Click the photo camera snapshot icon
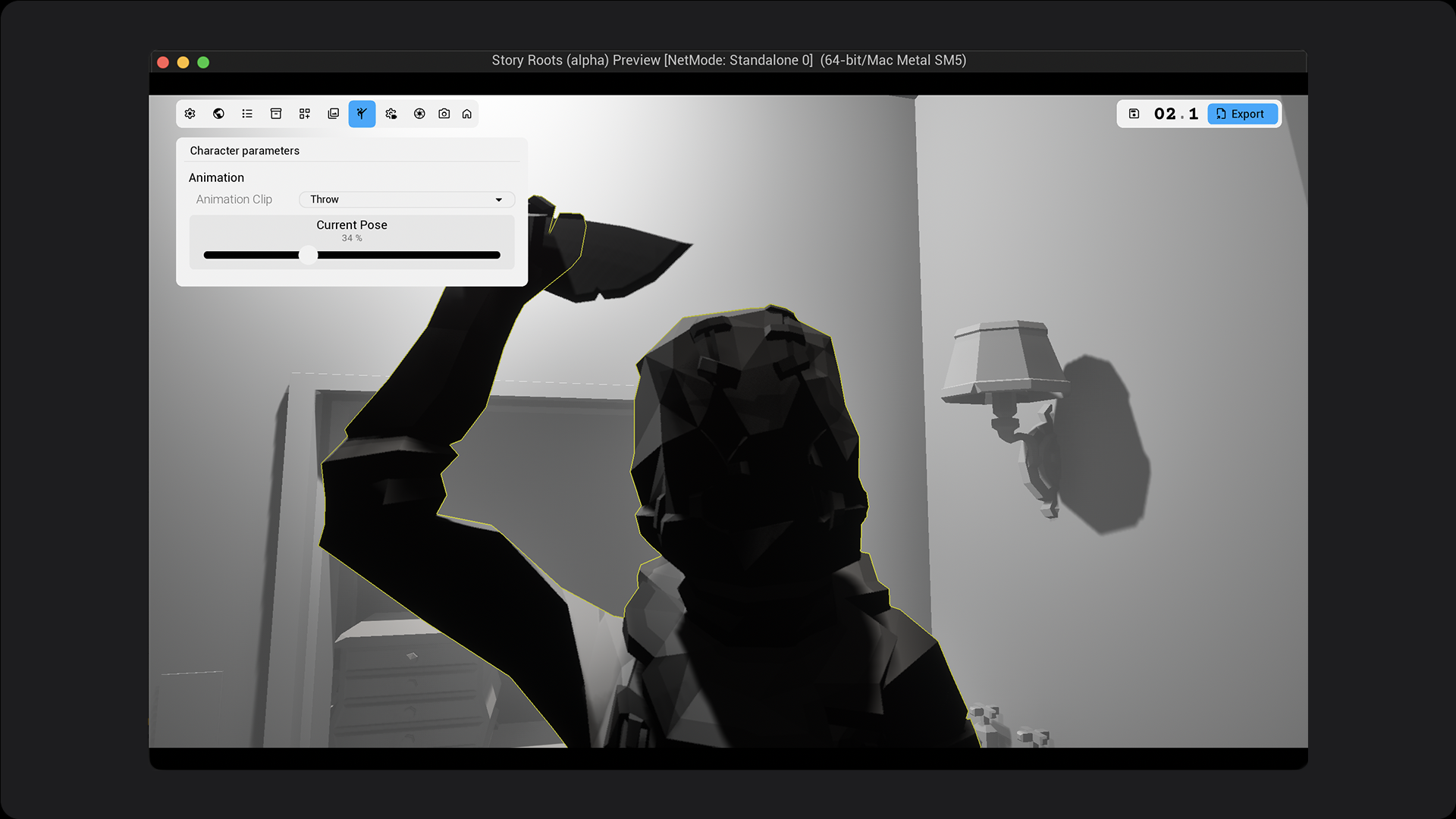 (x=444, y=114)
